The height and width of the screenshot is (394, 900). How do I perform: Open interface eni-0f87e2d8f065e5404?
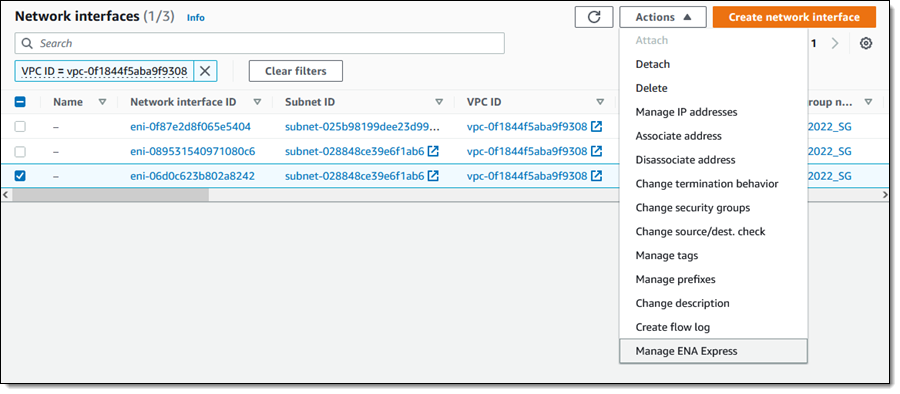click(x=191, y=127)
